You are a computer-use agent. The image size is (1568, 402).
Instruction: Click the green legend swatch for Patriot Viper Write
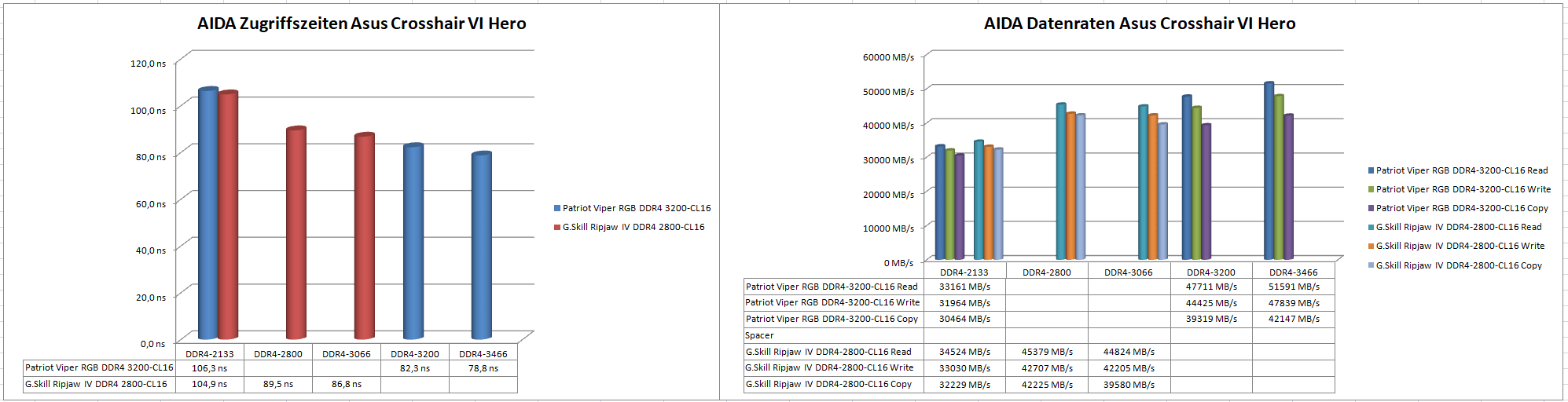click(x=1372, y=189)
